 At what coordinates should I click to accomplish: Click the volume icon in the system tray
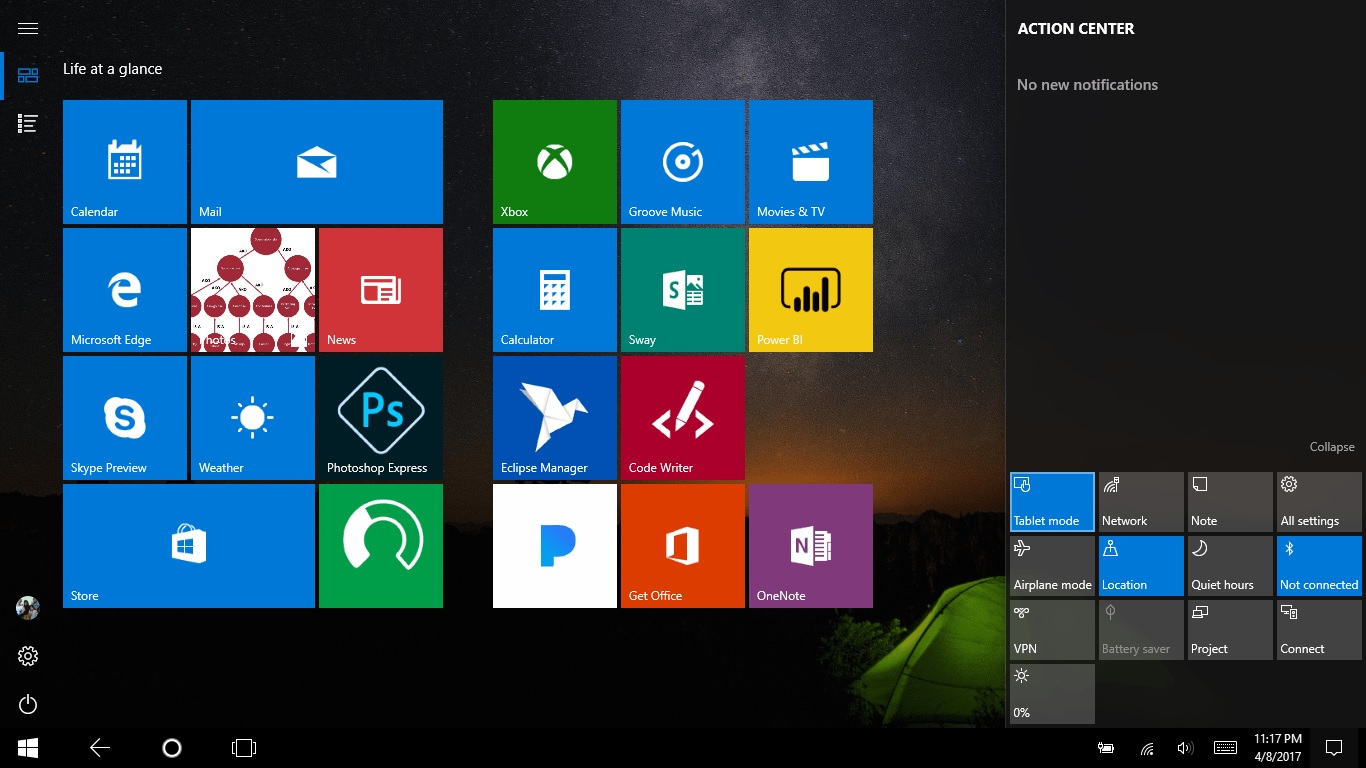[1186, 747]
